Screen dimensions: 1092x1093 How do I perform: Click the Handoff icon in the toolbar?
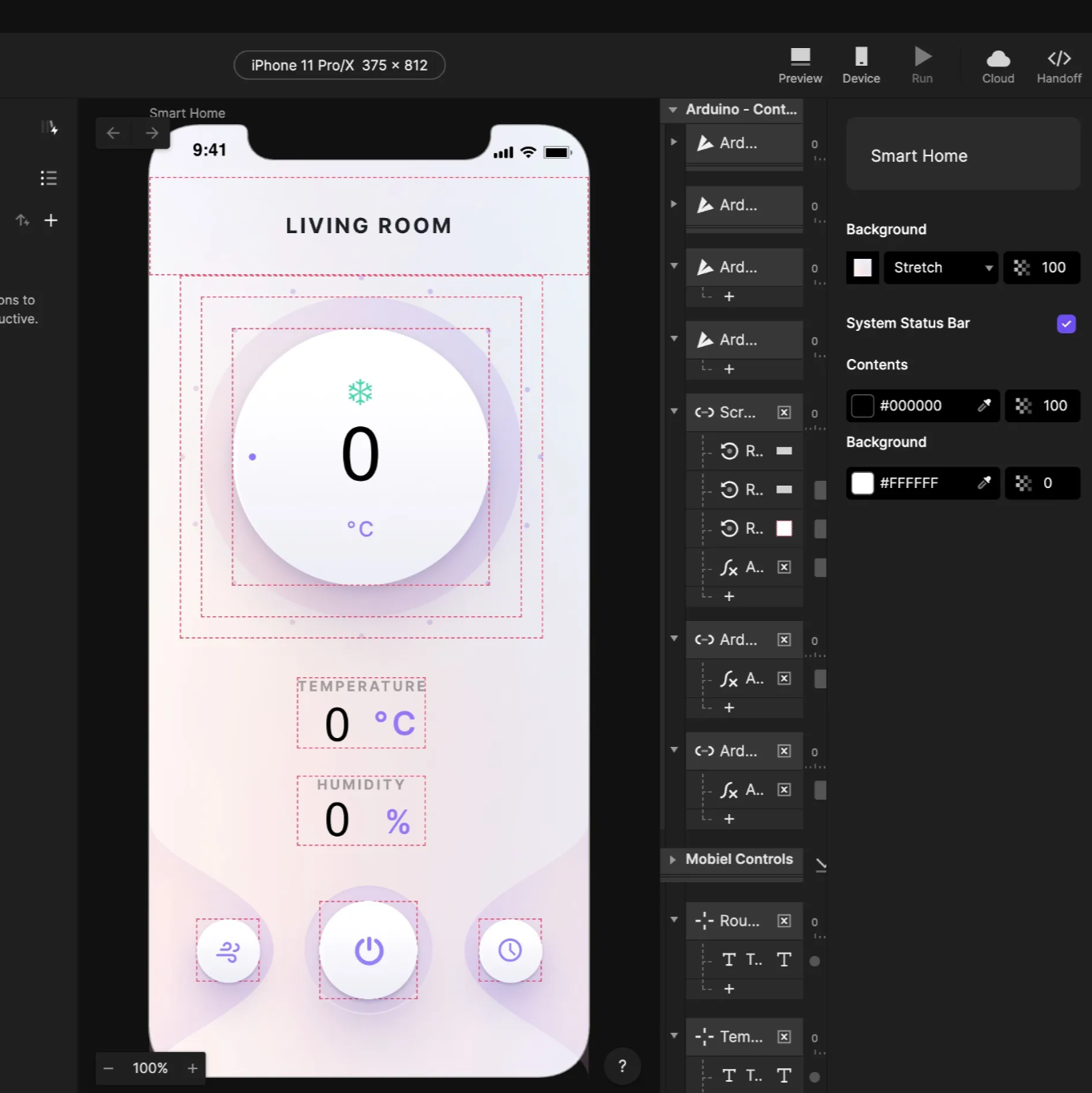tap(1058, 58)
